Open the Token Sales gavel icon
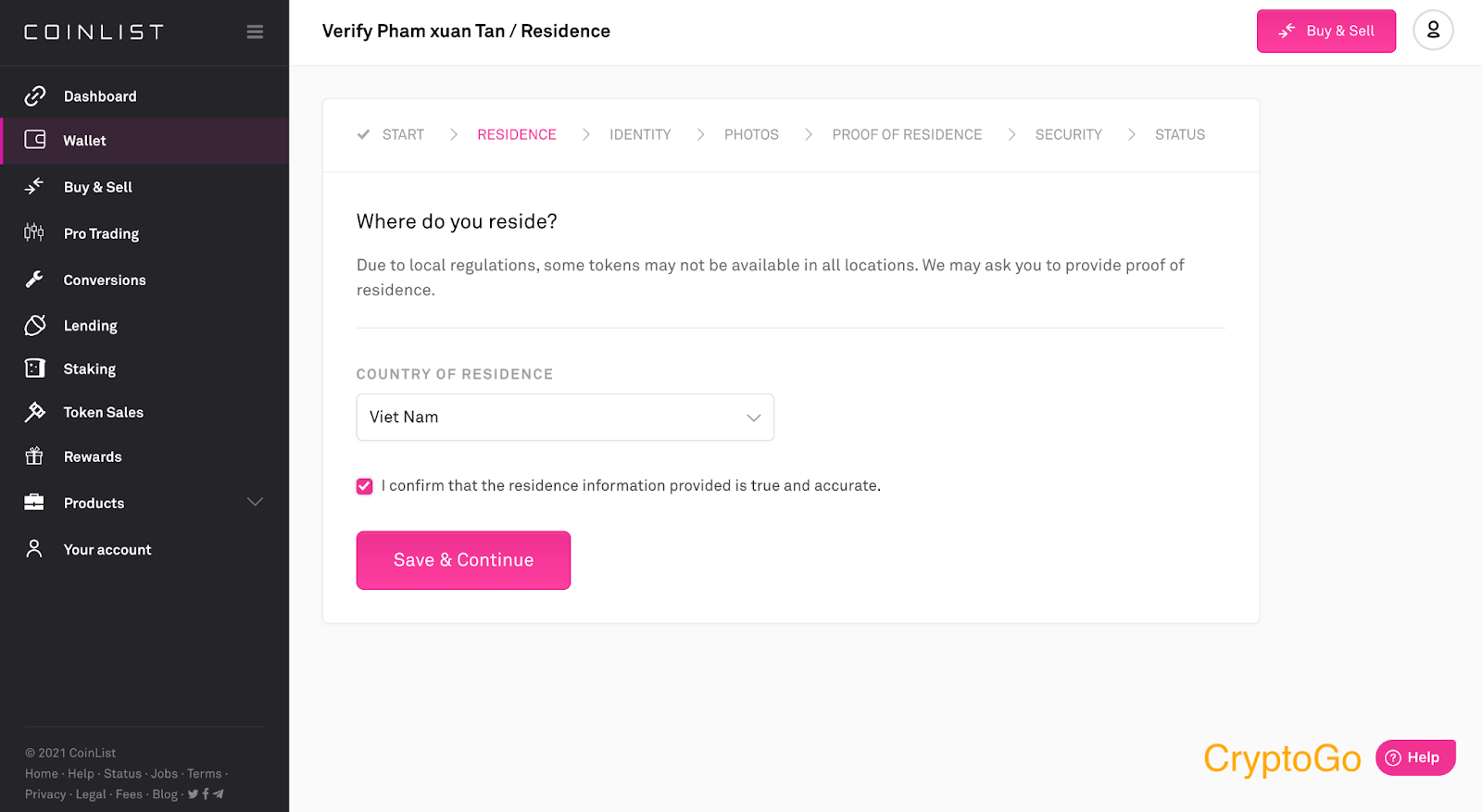The width and height of the screenshot is (1482, 812). 35,412
